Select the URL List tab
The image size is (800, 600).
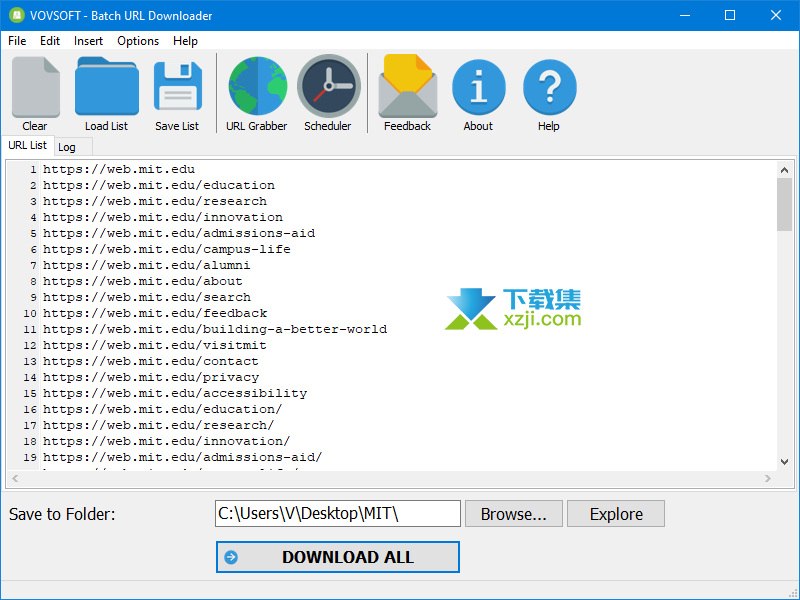tap(28, 145)
